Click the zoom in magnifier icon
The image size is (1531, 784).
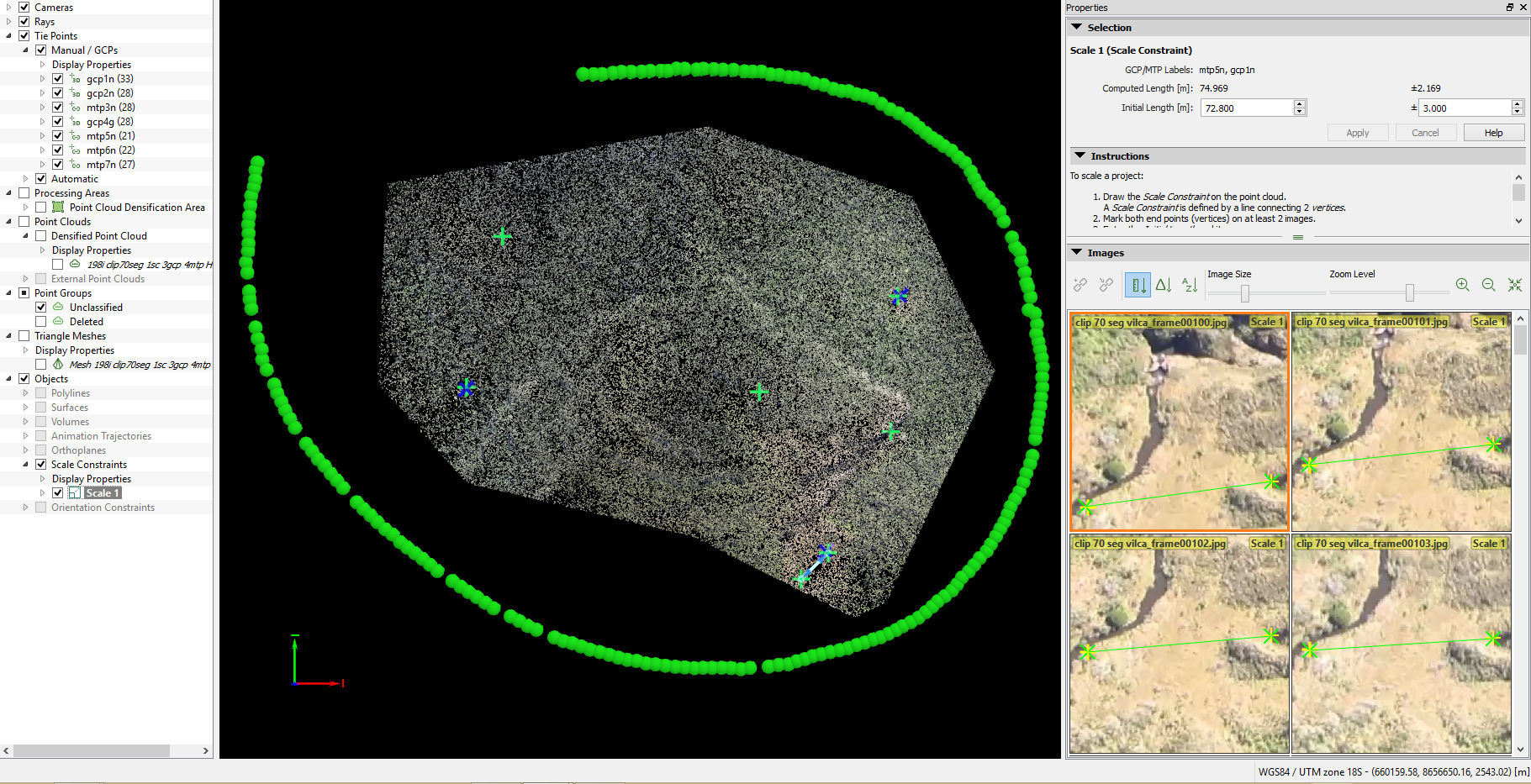pyautogui.click(x=1462, y=285)
